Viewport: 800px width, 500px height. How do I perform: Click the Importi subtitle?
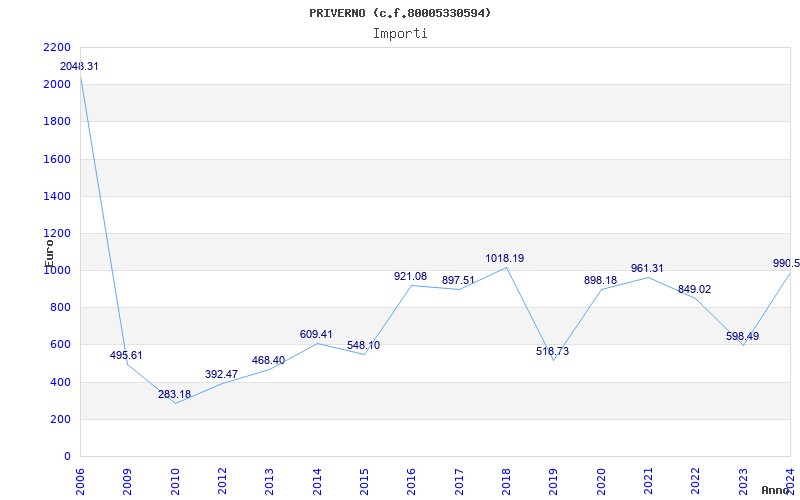point(400,34)
